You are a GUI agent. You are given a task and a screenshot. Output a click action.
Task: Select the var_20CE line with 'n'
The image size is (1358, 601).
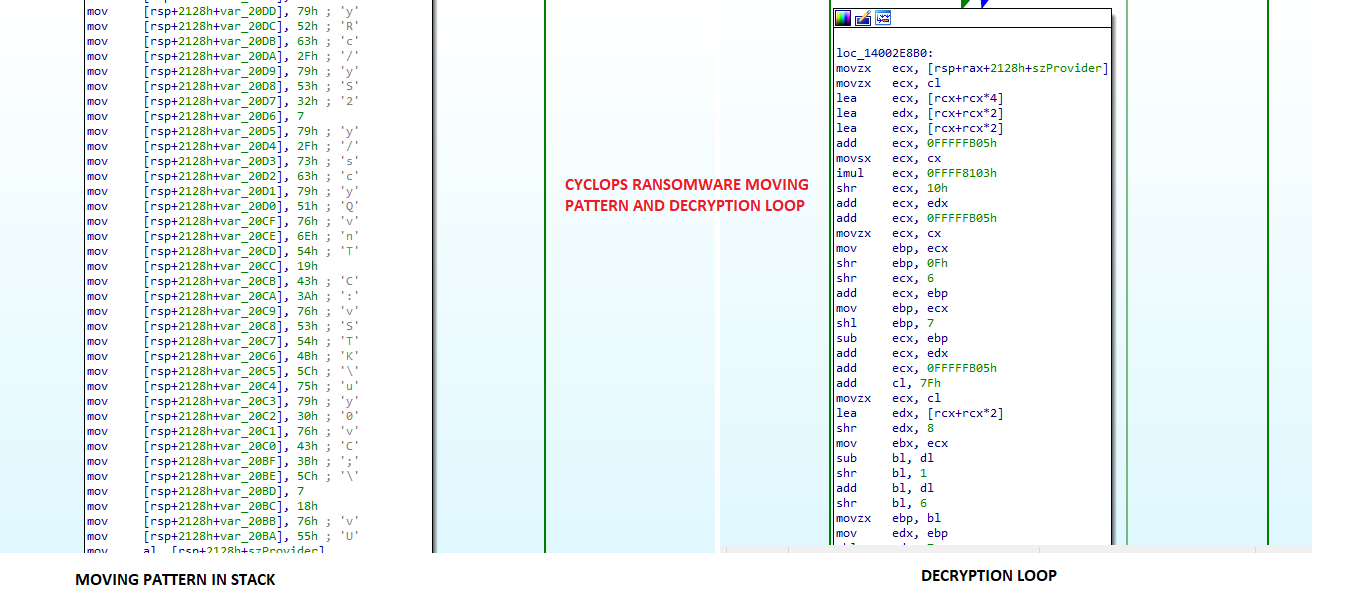click(223, 236)
